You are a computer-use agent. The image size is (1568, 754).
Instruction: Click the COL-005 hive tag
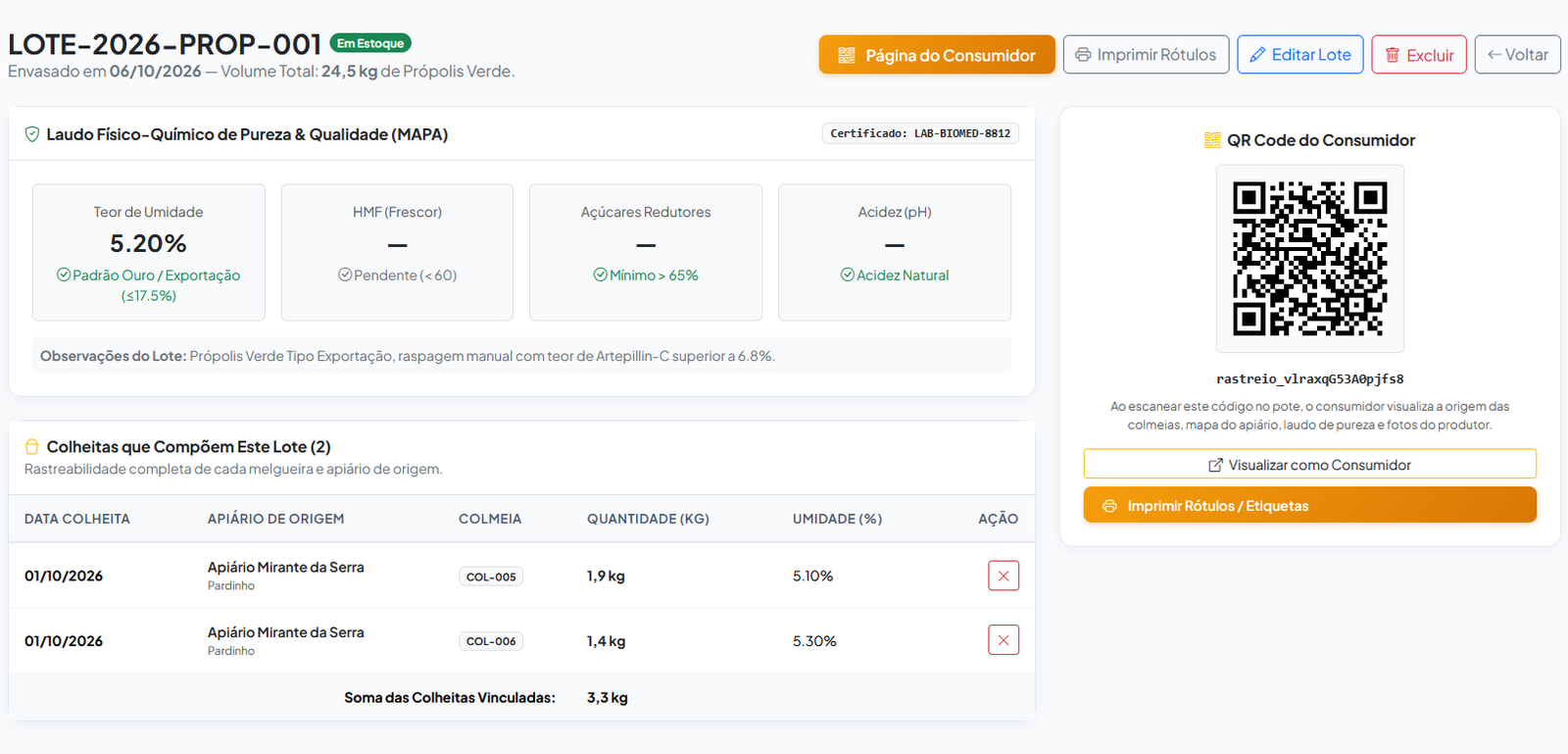pyautogui.click(x=491, y=577)
